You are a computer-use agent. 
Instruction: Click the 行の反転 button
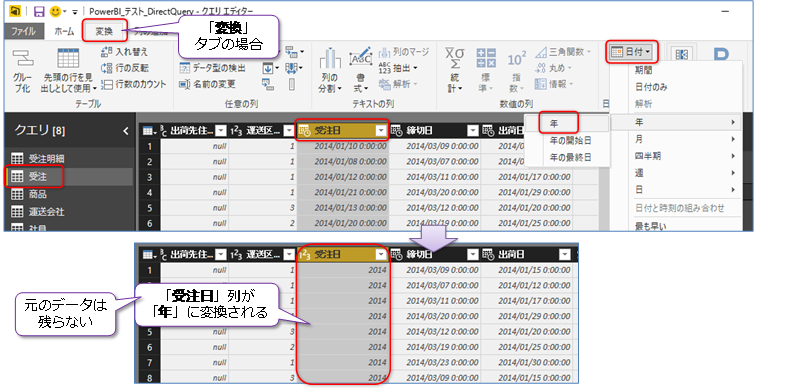click(125, 68)
